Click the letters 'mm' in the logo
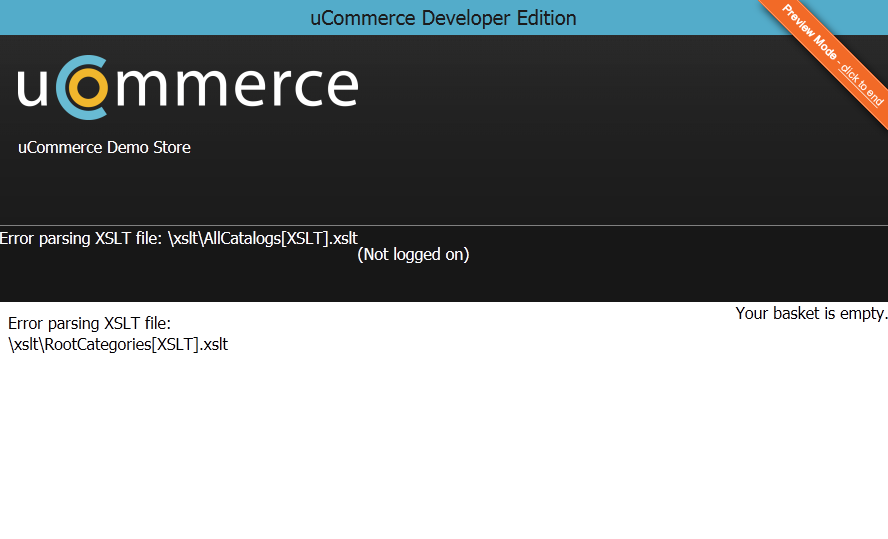This screenshot has width=888, height=539. 172,88
